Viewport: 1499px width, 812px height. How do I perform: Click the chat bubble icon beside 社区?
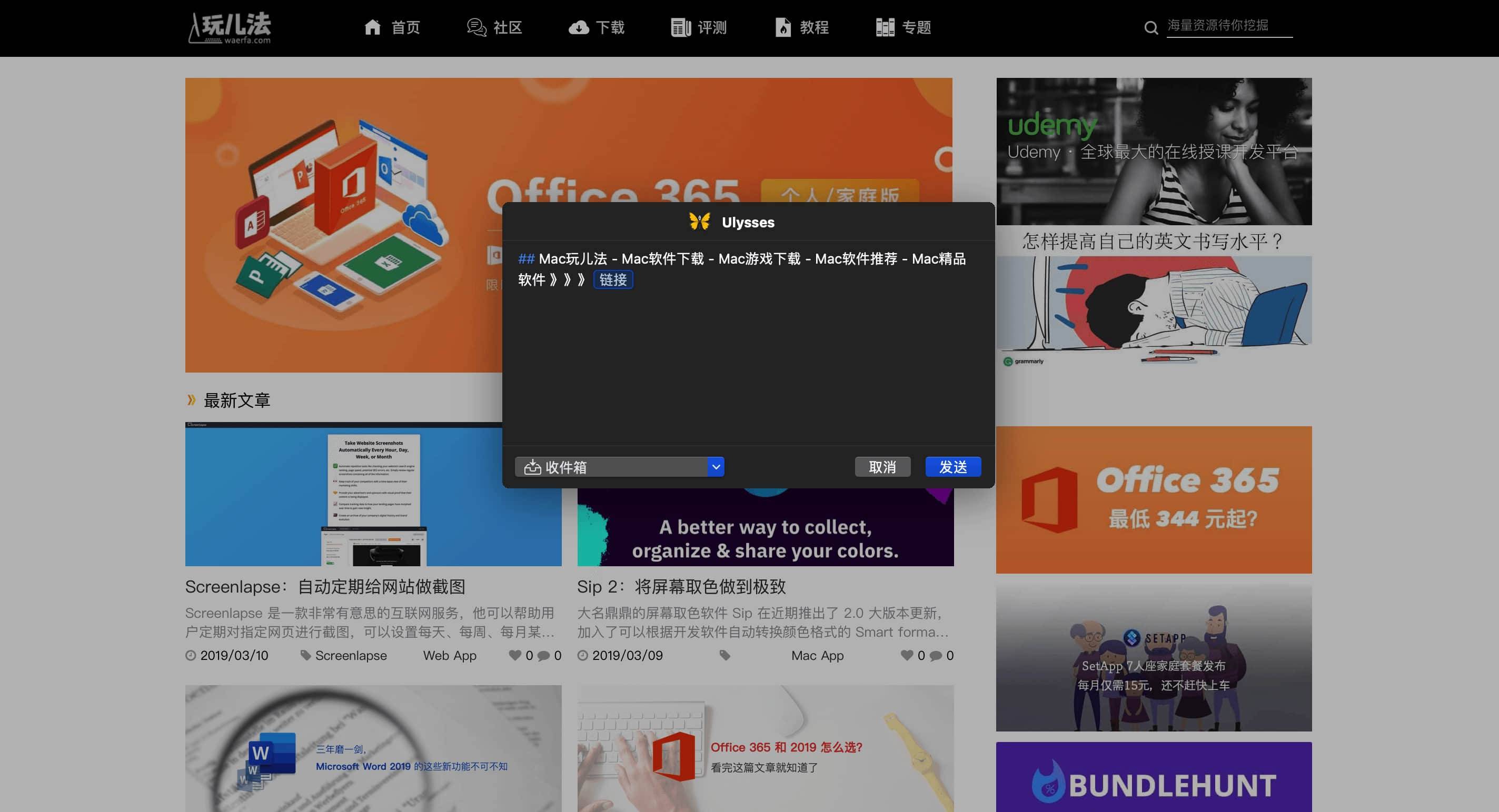tap(476, 27)
